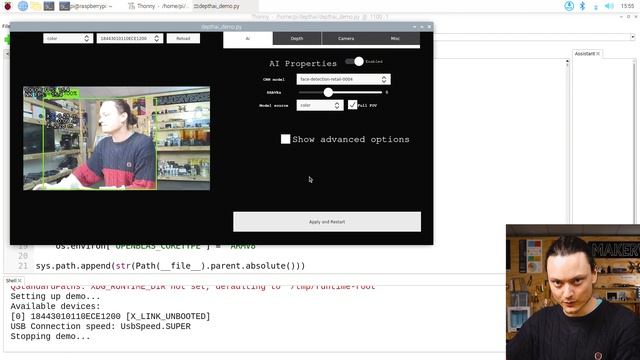640x360 pixels.
Task: Open the device ID 18443010118ECE1200 dropdown
Action: coord(130,38)
